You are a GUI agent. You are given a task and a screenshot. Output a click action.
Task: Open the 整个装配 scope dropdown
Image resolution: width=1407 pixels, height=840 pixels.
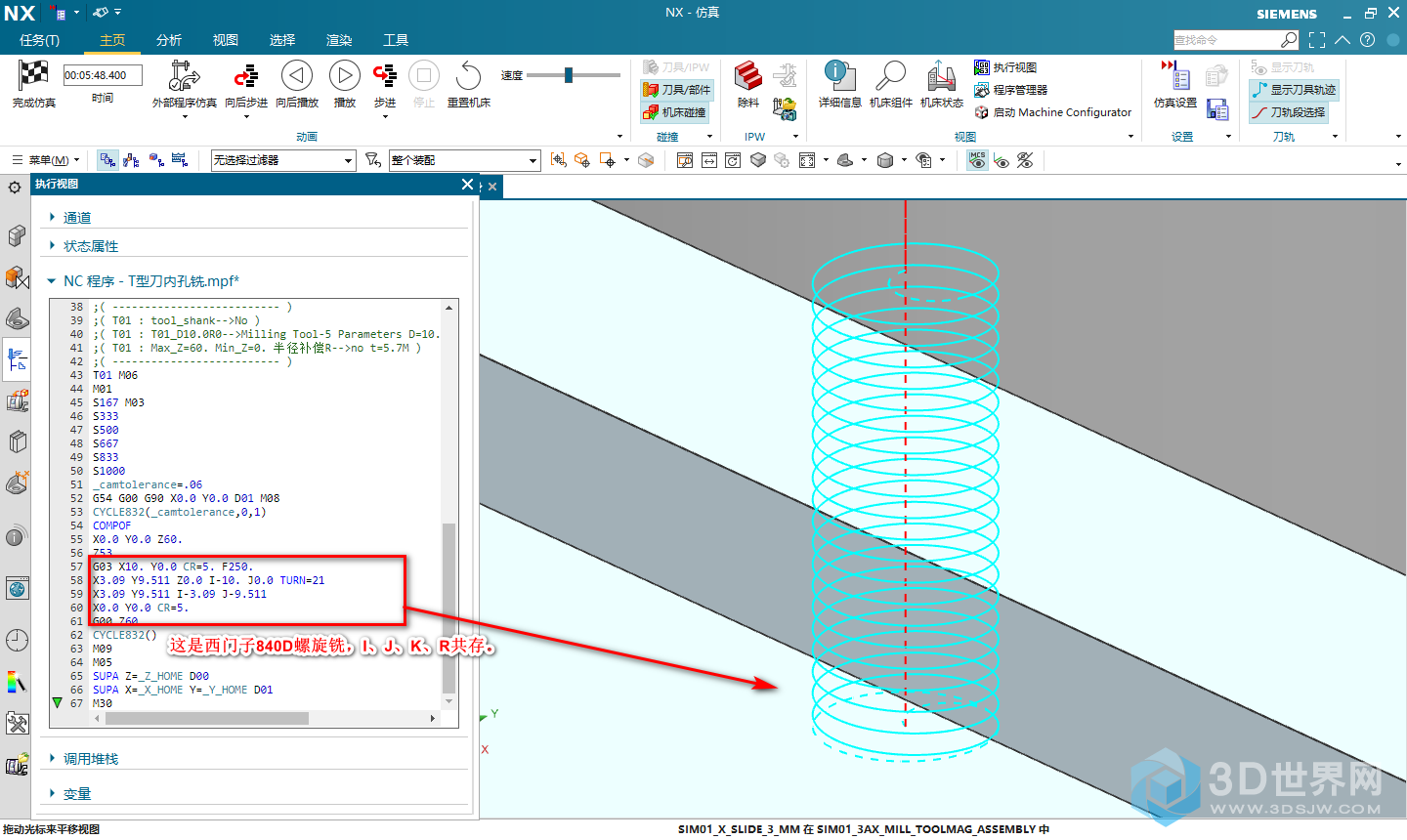point(464,160)
